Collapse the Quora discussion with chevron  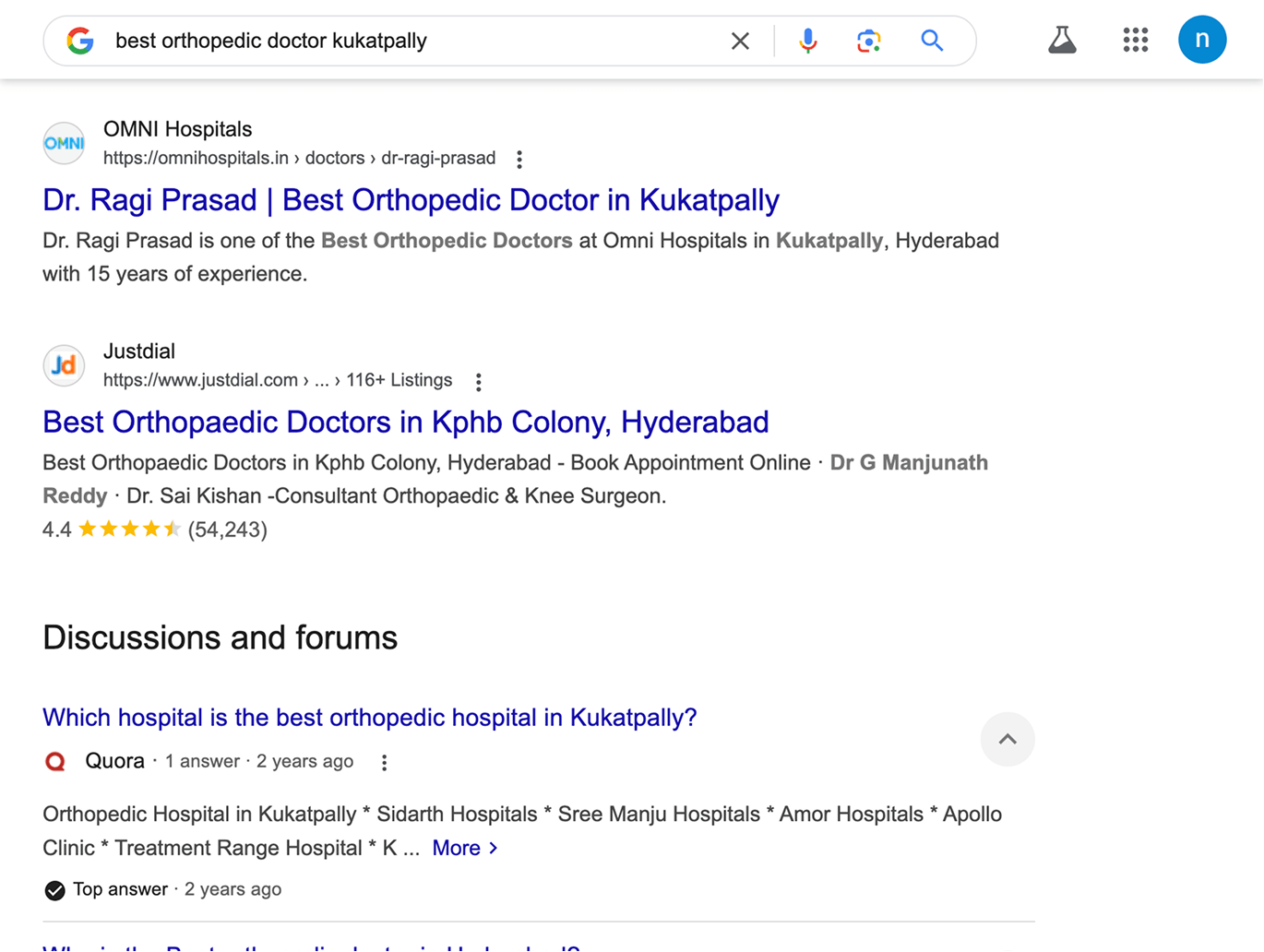click(1008, 739)
